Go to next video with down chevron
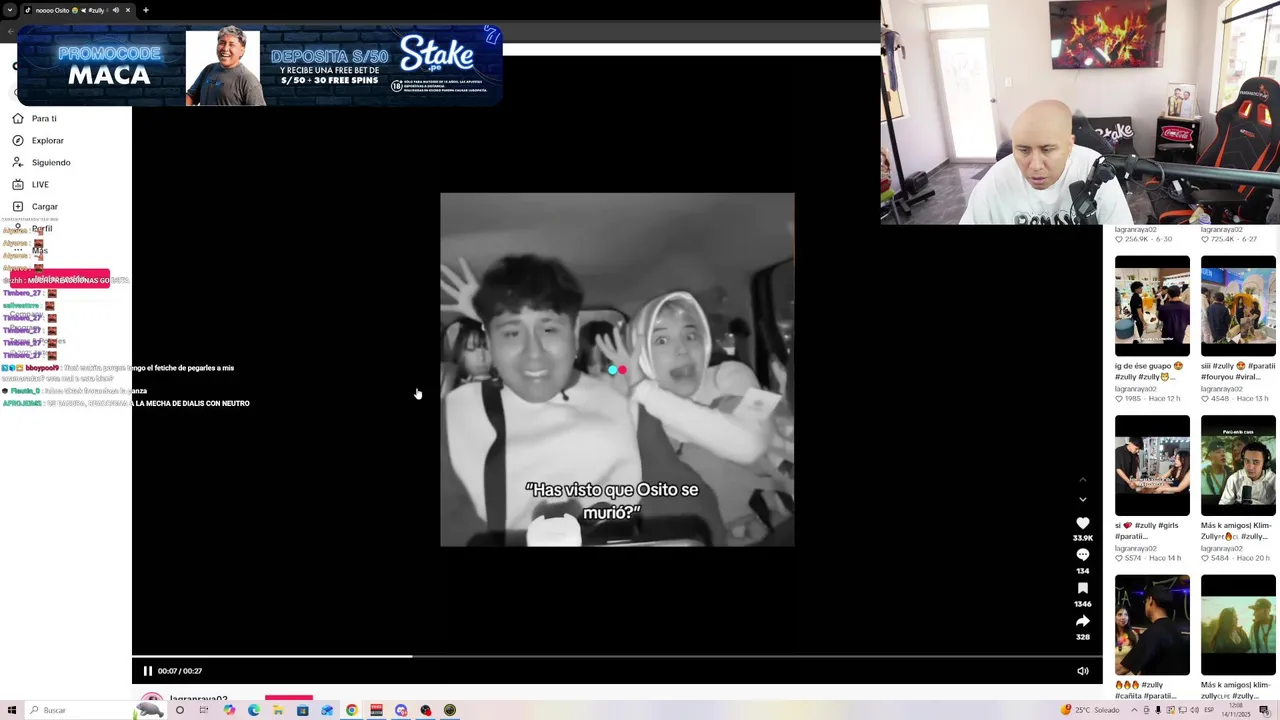This screenshot has height=720, width=1280. [x=1082, y=499]
